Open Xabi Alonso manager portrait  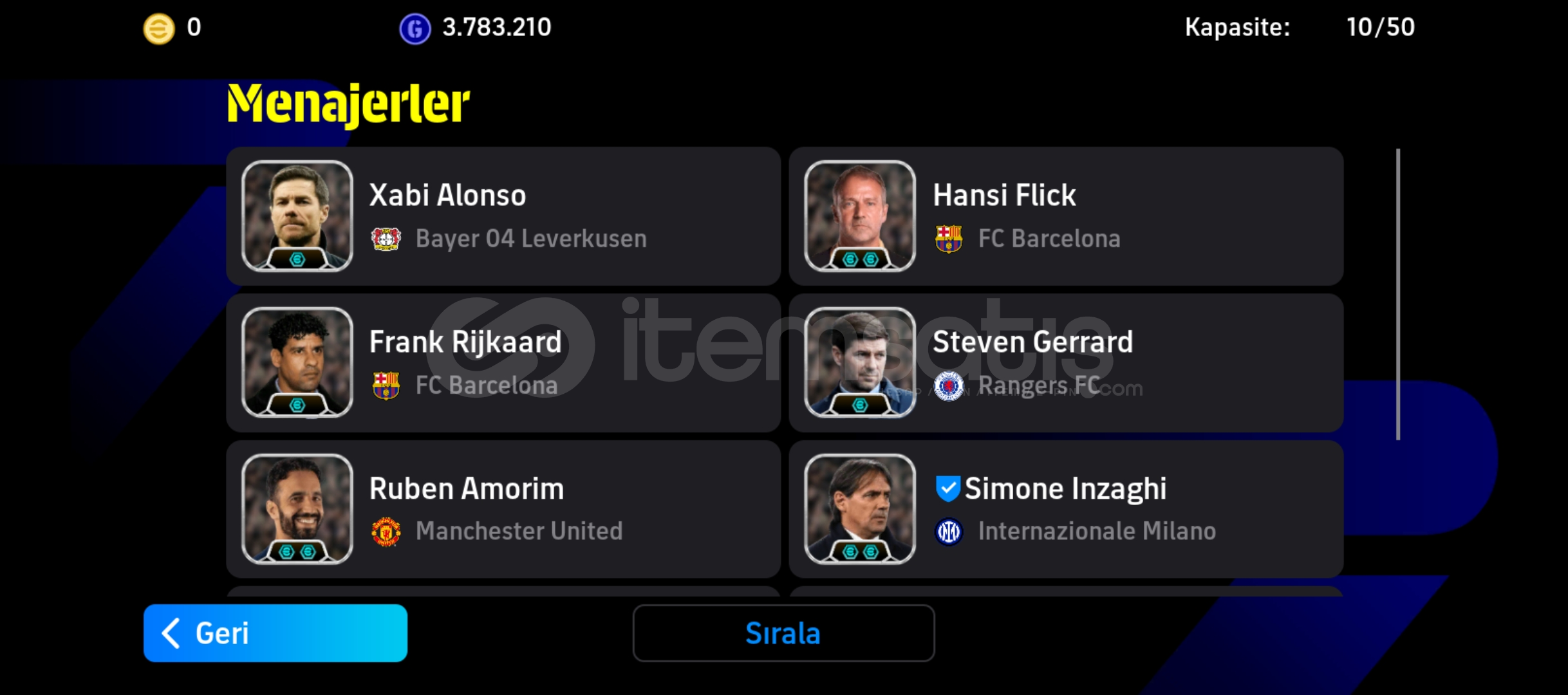click(x=297, y=216)
